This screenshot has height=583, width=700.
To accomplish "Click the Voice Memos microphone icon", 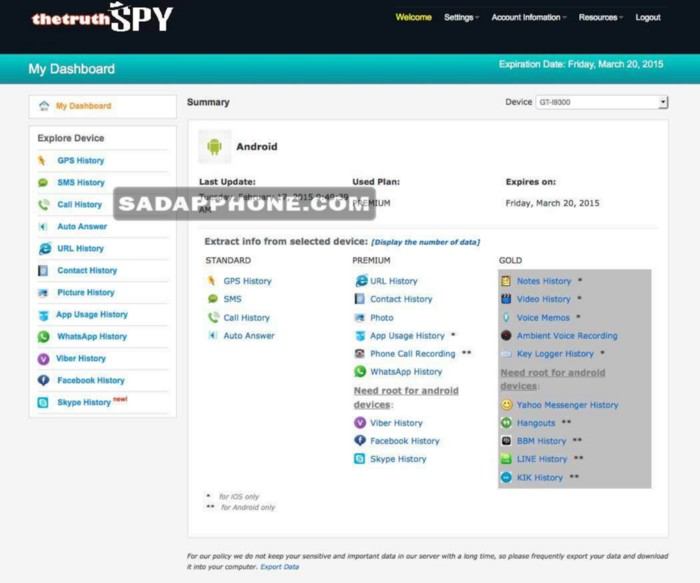I will tap(506, 317).
